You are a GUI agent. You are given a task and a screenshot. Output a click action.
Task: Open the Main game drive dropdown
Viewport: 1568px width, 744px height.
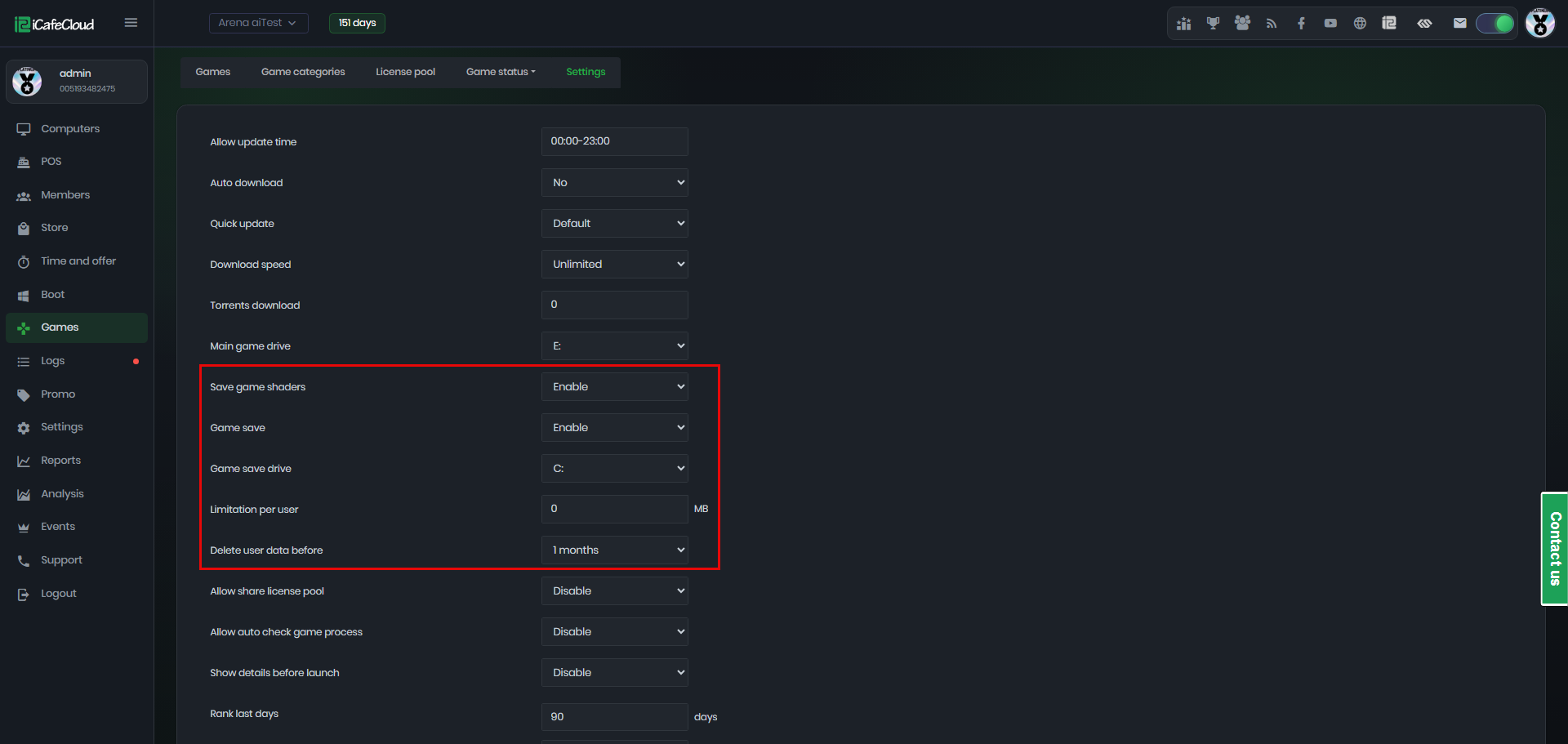point(614,346)
